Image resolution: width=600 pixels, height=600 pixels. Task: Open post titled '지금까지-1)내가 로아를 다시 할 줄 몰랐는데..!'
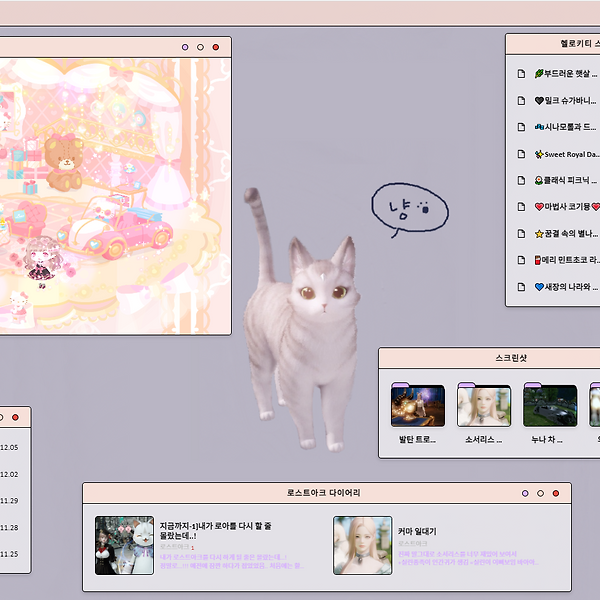pyautogui.click(x=215, y=531)
